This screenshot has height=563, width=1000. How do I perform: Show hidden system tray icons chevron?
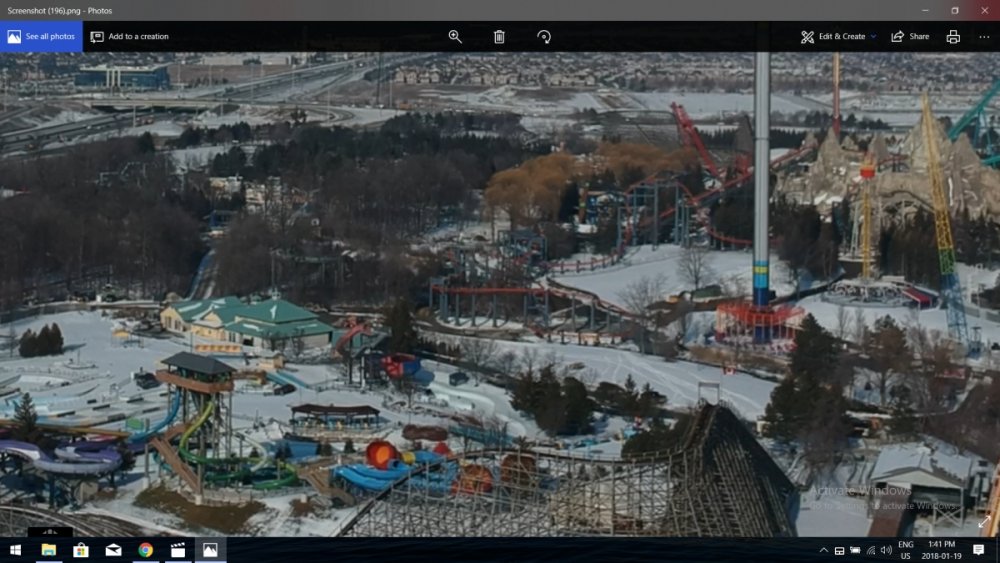click(824, 551)
